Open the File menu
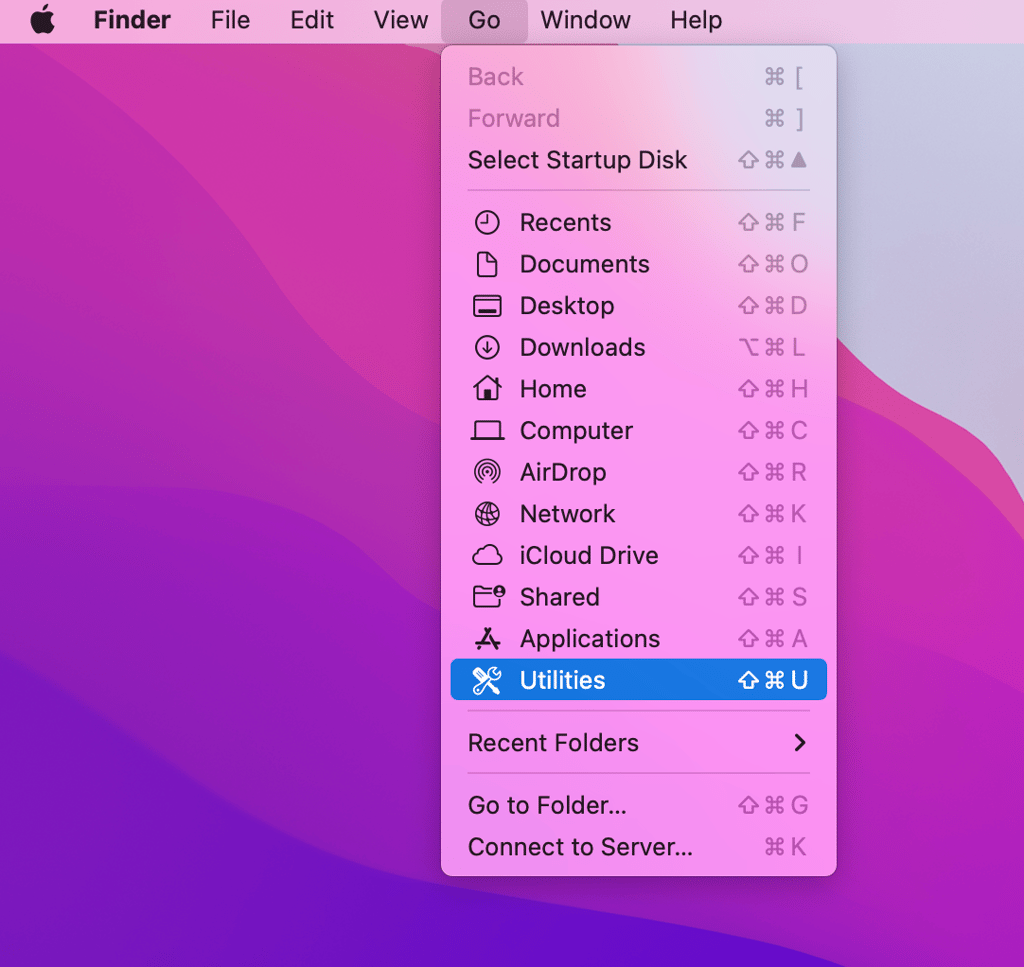 230,20
